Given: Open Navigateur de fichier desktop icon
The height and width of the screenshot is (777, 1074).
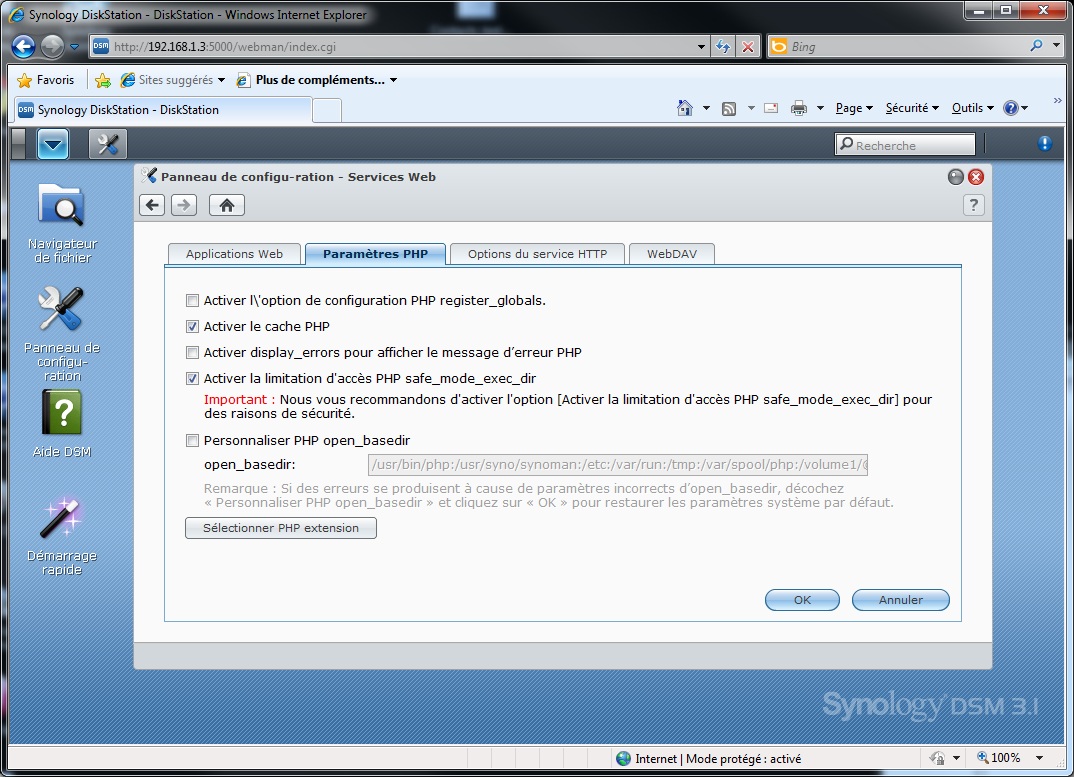Looking at the screenshot, I should click(x=62, y=223).
